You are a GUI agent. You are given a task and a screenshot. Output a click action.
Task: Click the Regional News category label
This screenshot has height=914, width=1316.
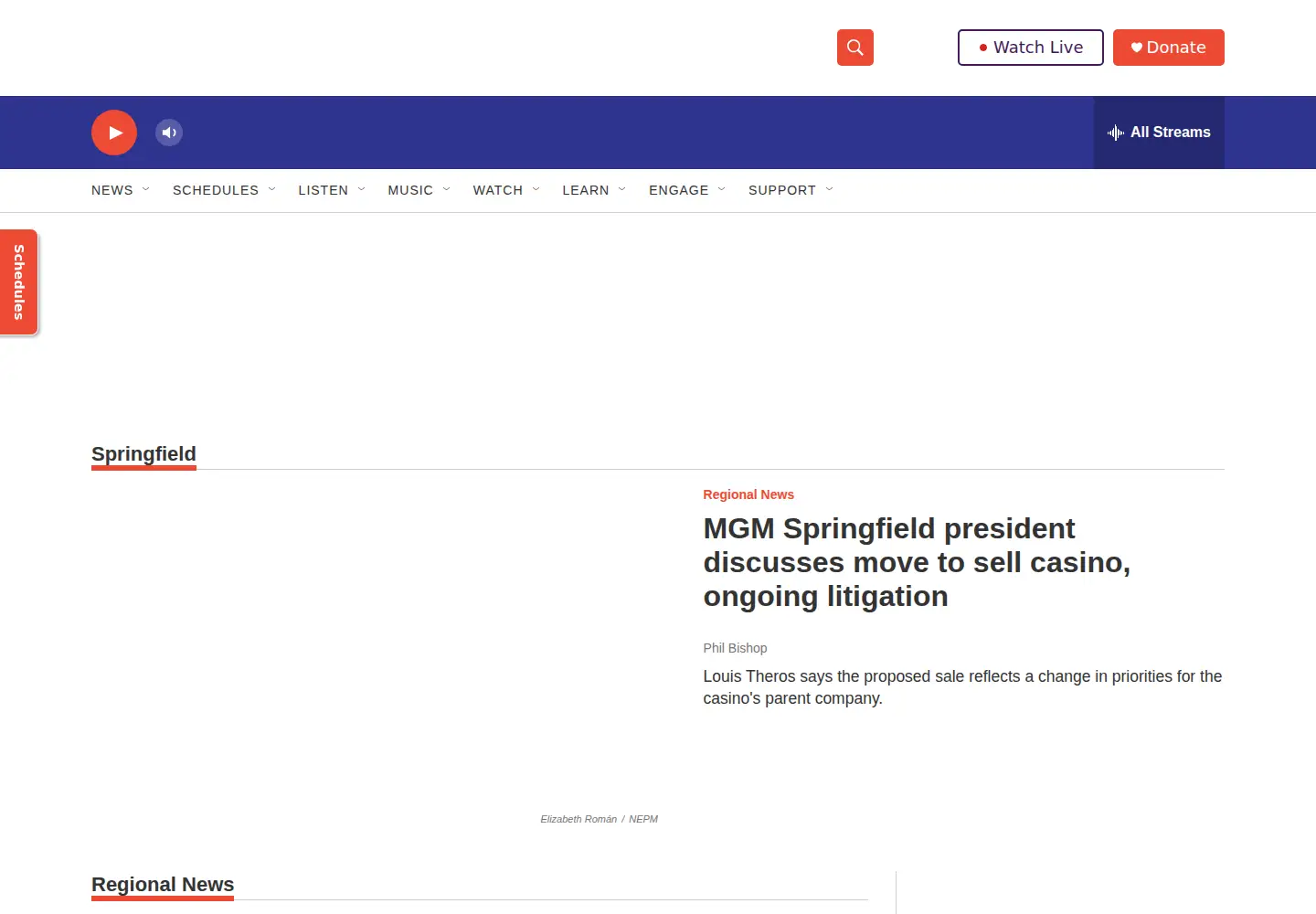pos(748,494)
